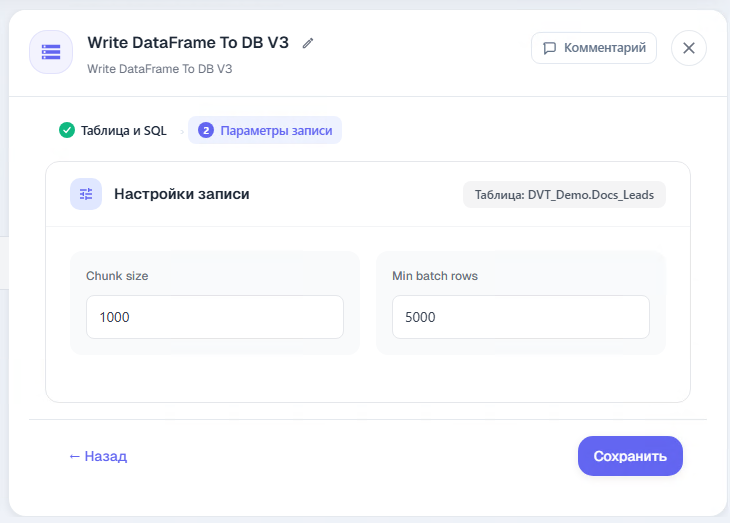730x523 pixels.
Task: Select the Параметры записи step tab
Action: 265,130
